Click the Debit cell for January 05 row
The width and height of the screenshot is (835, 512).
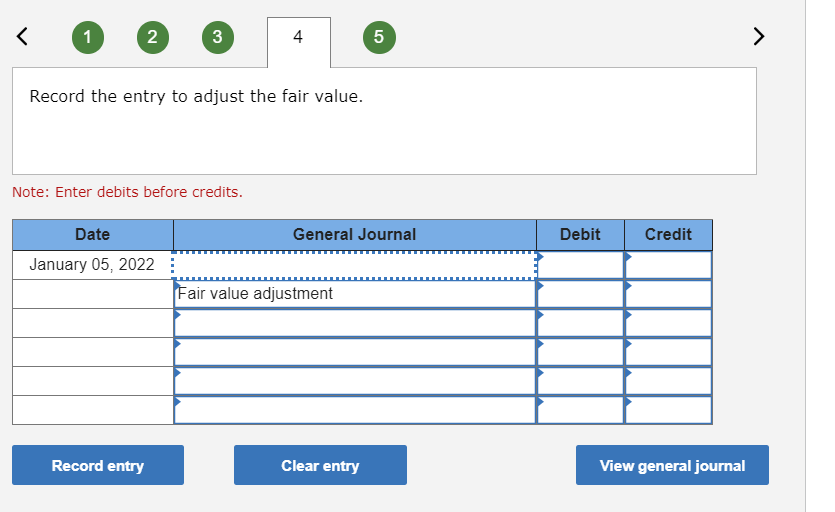[x=580, y=265]
